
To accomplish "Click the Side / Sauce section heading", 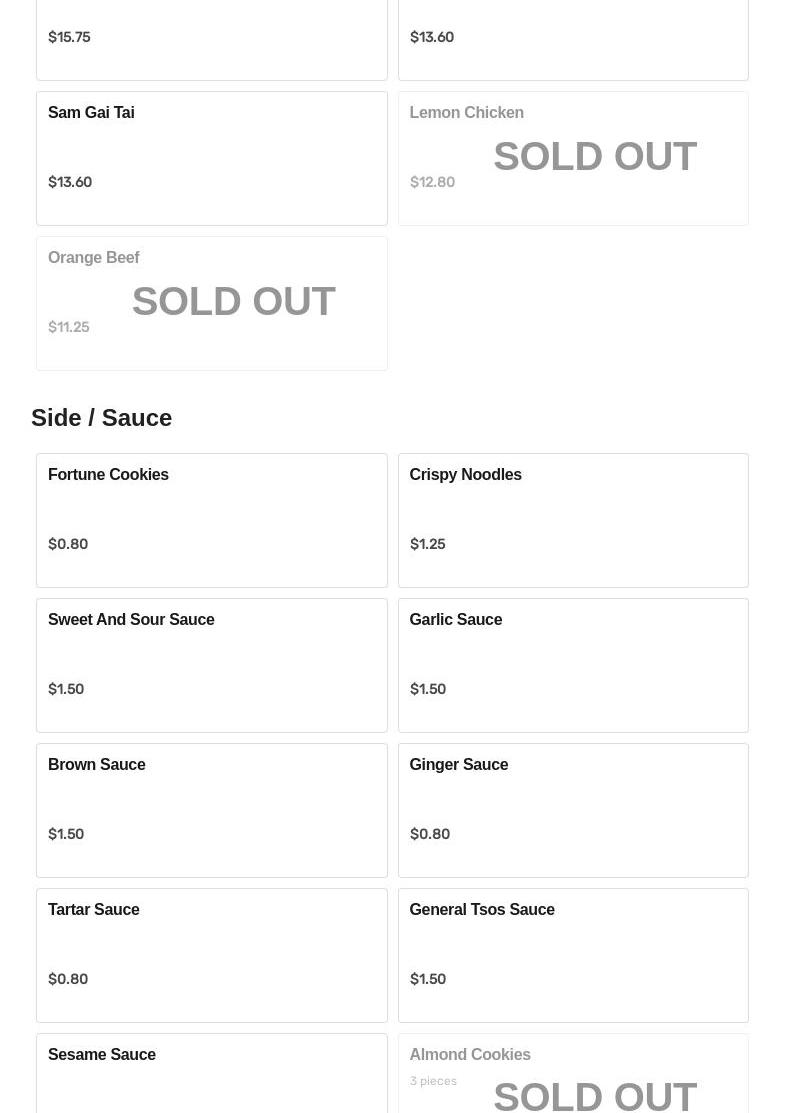I will pos(101,417).
